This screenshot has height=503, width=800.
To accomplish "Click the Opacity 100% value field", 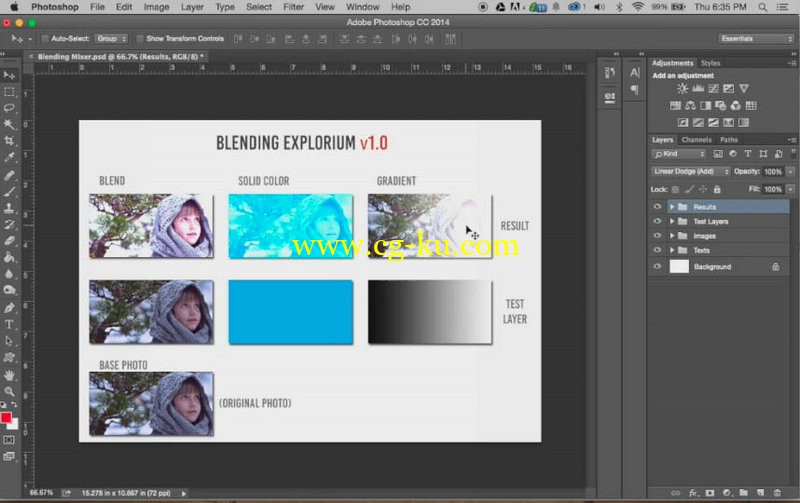I will (x=773, y=172).
